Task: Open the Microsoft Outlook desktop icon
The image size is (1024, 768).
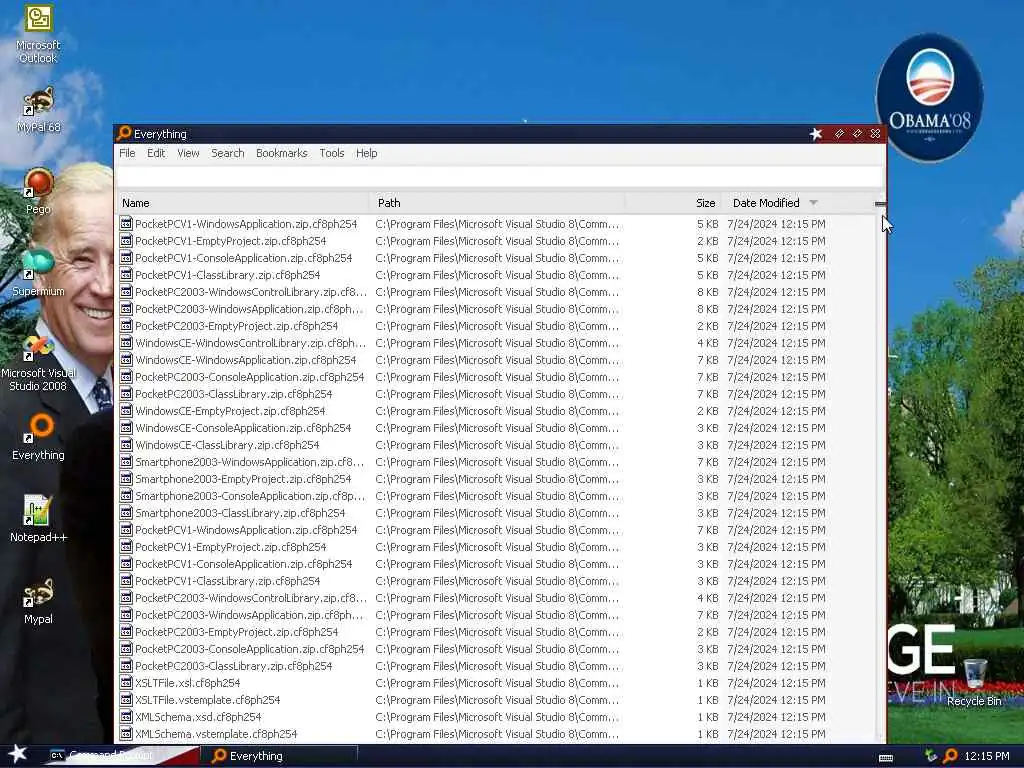Action: (38, 34)
